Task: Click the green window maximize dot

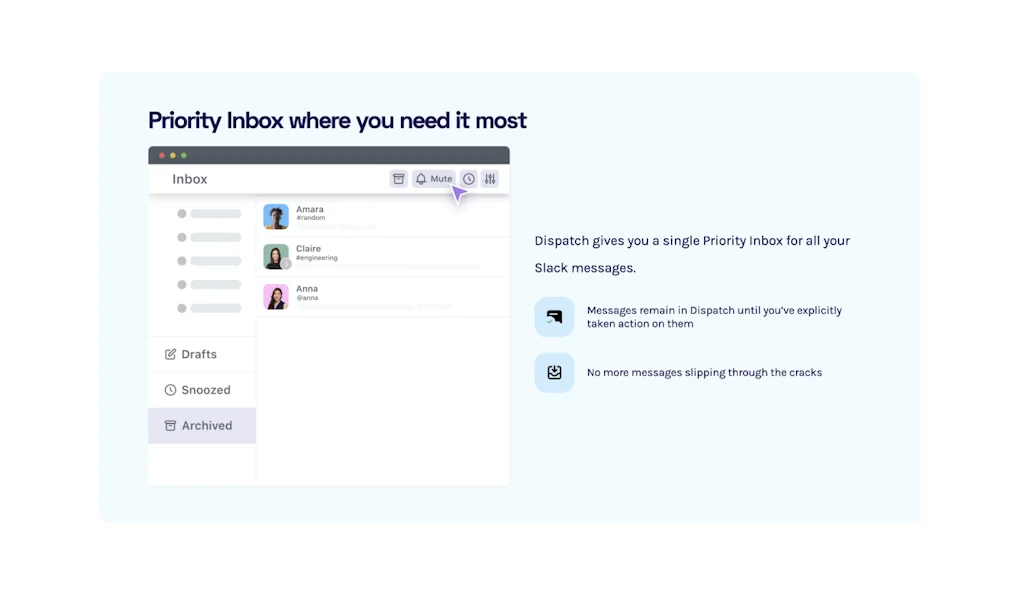Action: click(x=184, y=156)
